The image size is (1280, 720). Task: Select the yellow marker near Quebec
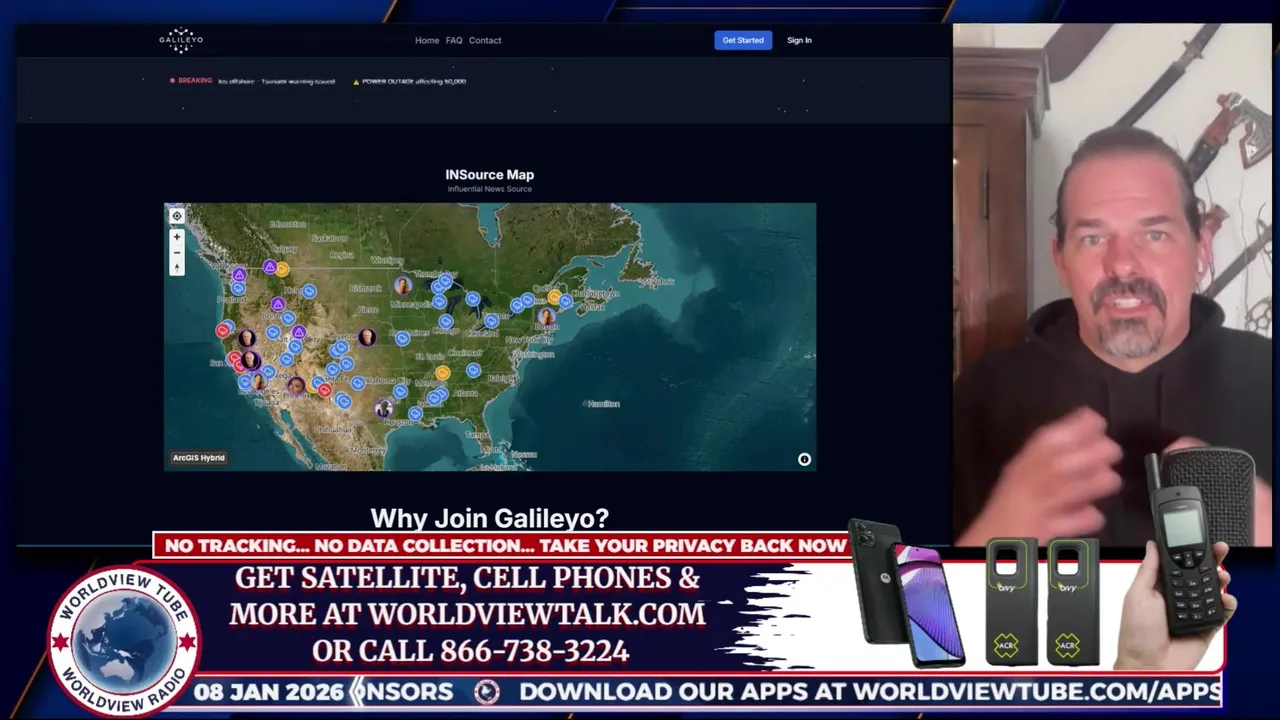click(x=555, y=297)
